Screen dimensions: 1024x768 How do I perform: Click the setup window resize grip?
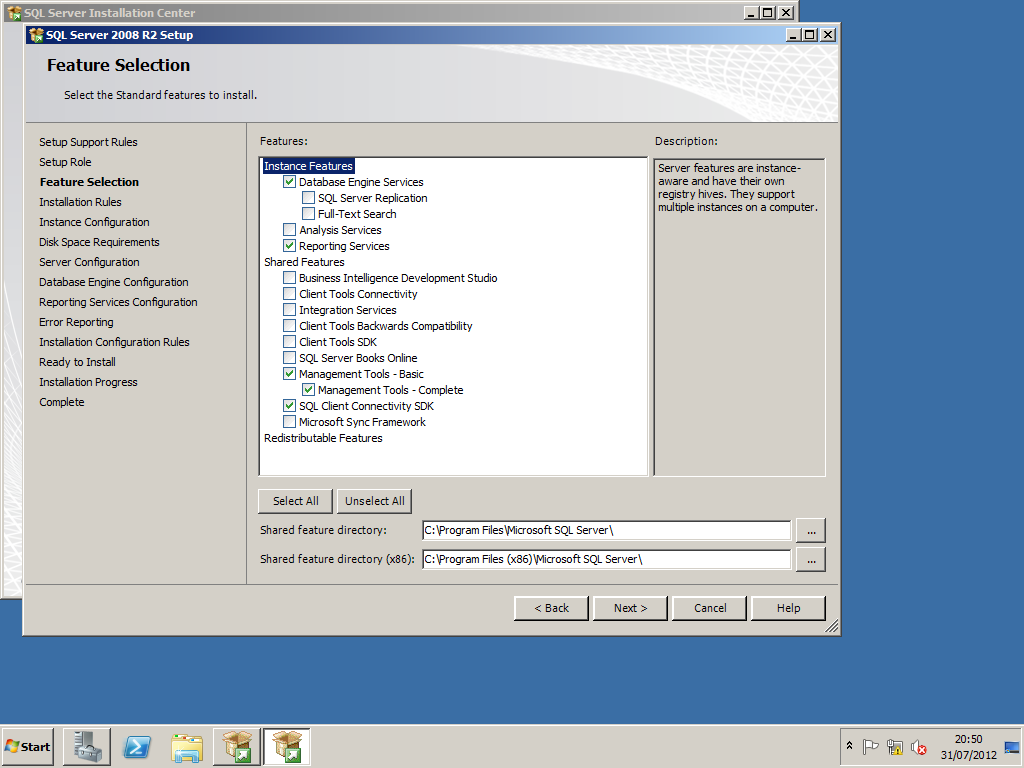(x=831, y=627)
